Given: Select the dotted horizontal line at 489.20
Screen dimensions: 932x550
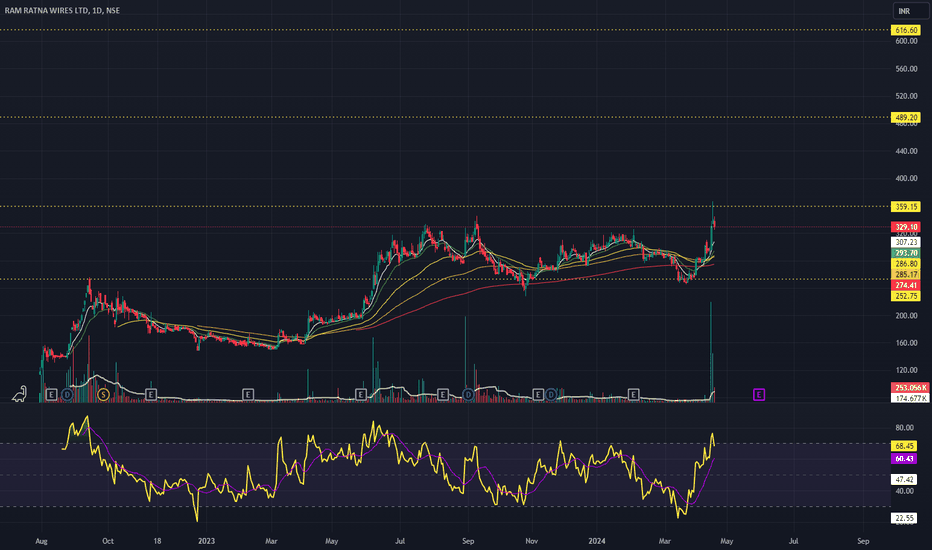Looking at the screenshot, I should coord(445,117).
